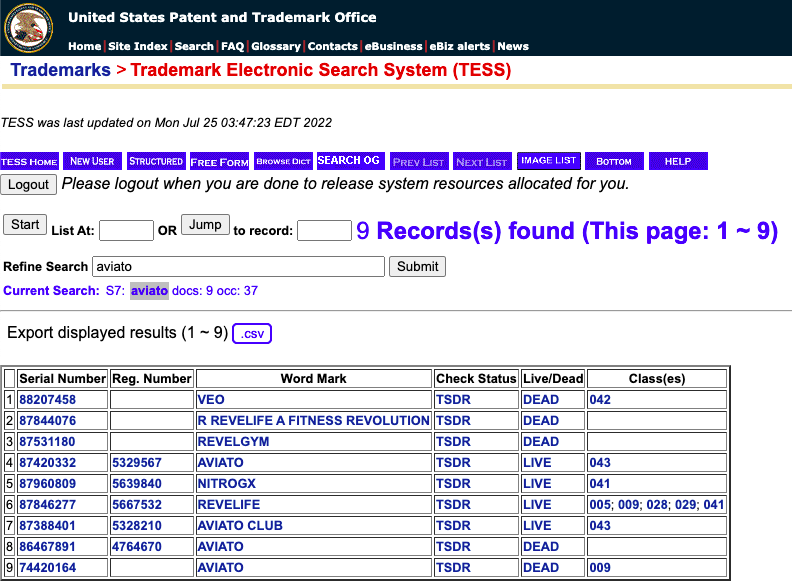Open the eBusiness nav link
This screenshot has width=792, height=587.
(393, 46)
